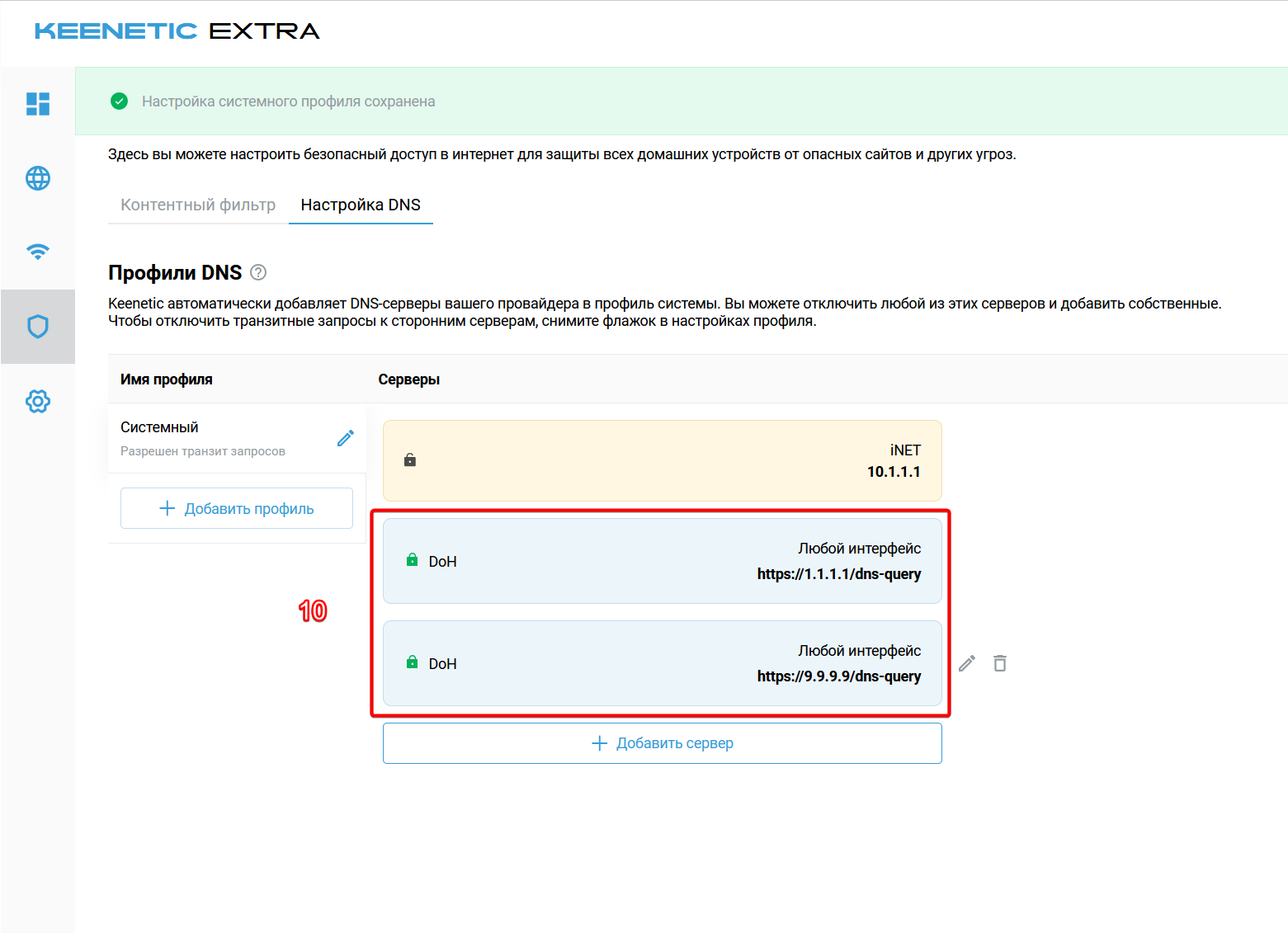
Task: Select the iNET 10.1.1.1 server card
Action: coord(662,460)
